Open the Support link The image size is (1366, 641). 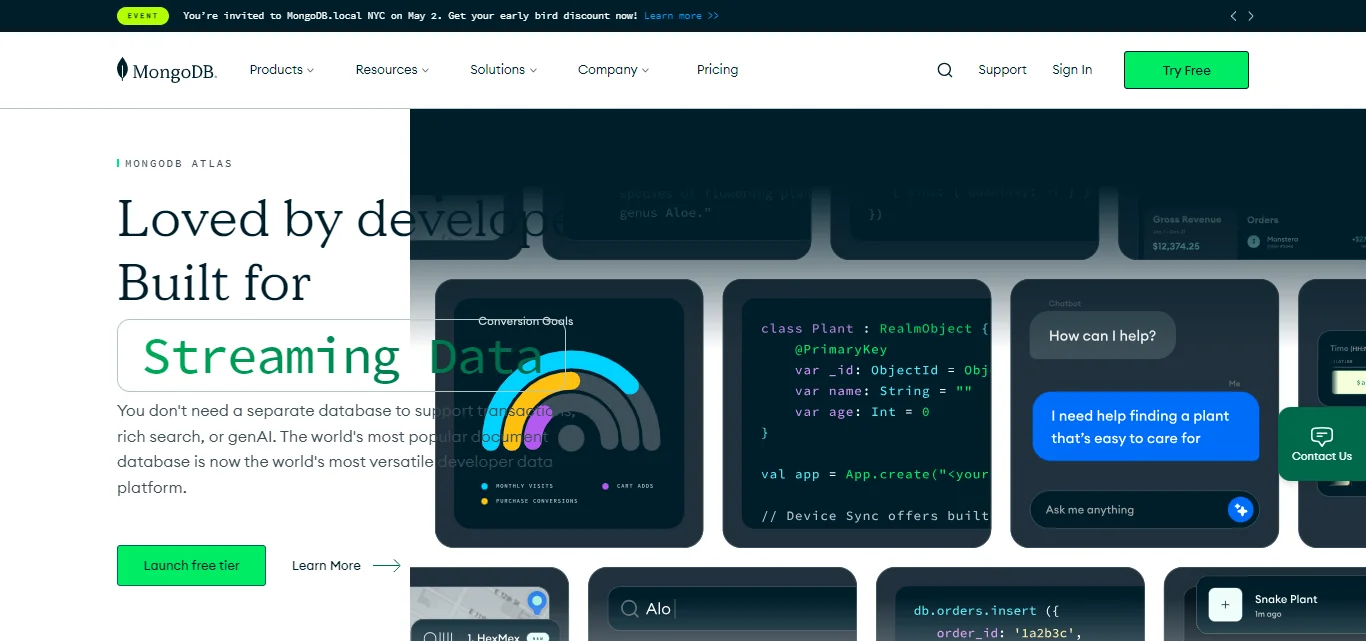click(1002, 70)
